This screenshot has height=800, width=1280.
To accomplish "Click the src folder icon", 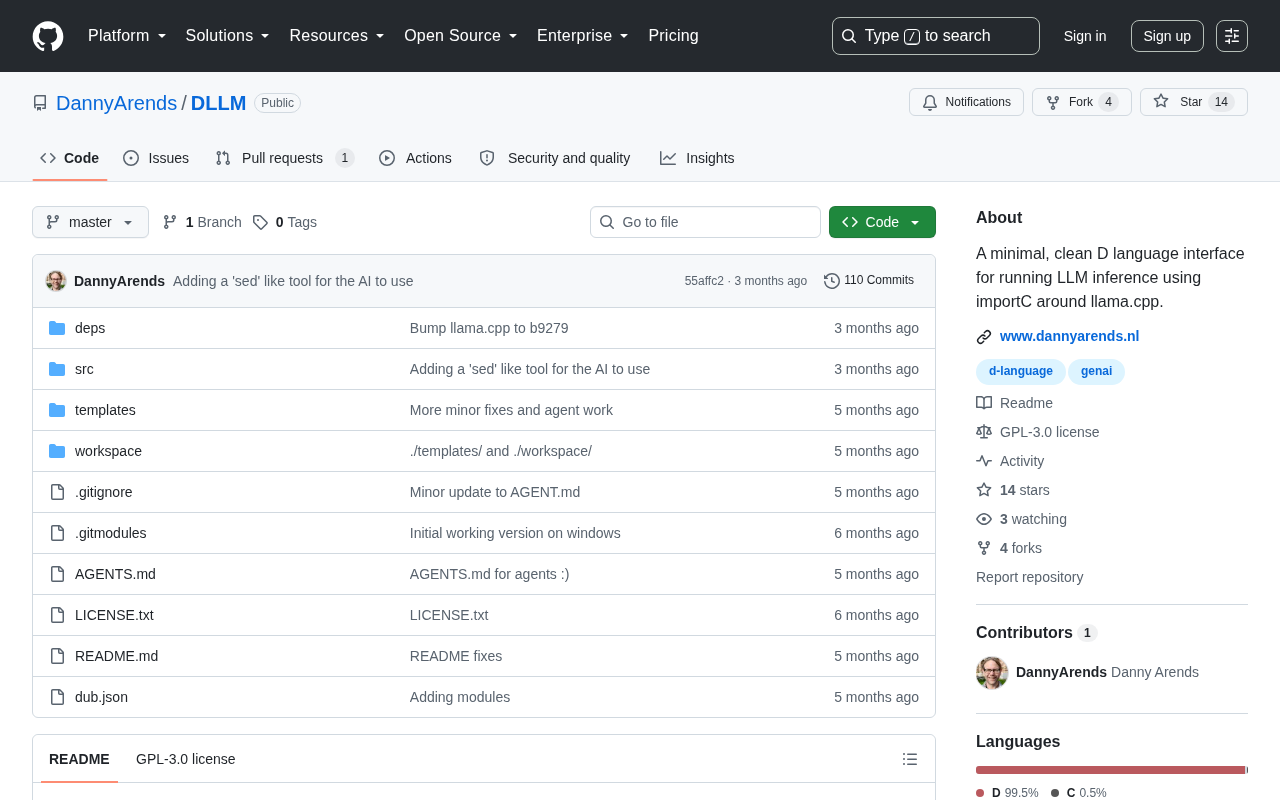I will coord(57,369).
